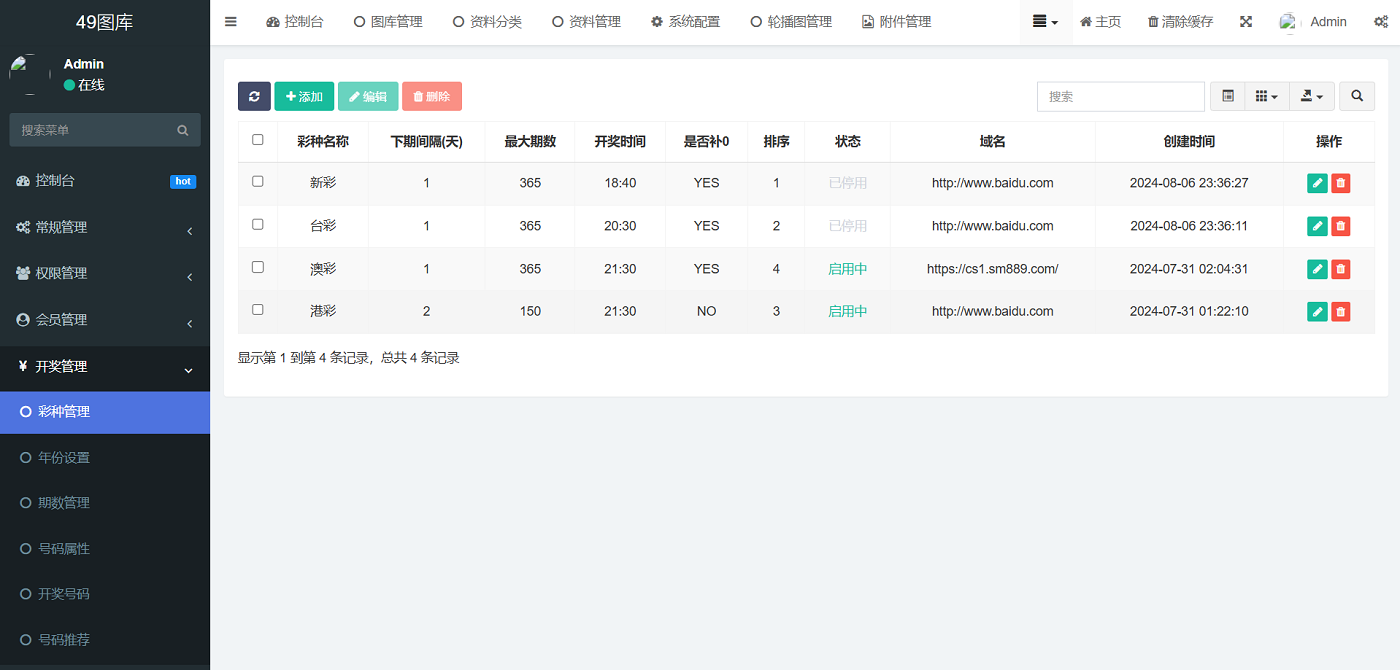The height and width of the screenshot is (670, 1400).
Task: Click the delete trash icon for 港彩 row
Action: (x=1340, y=311)
